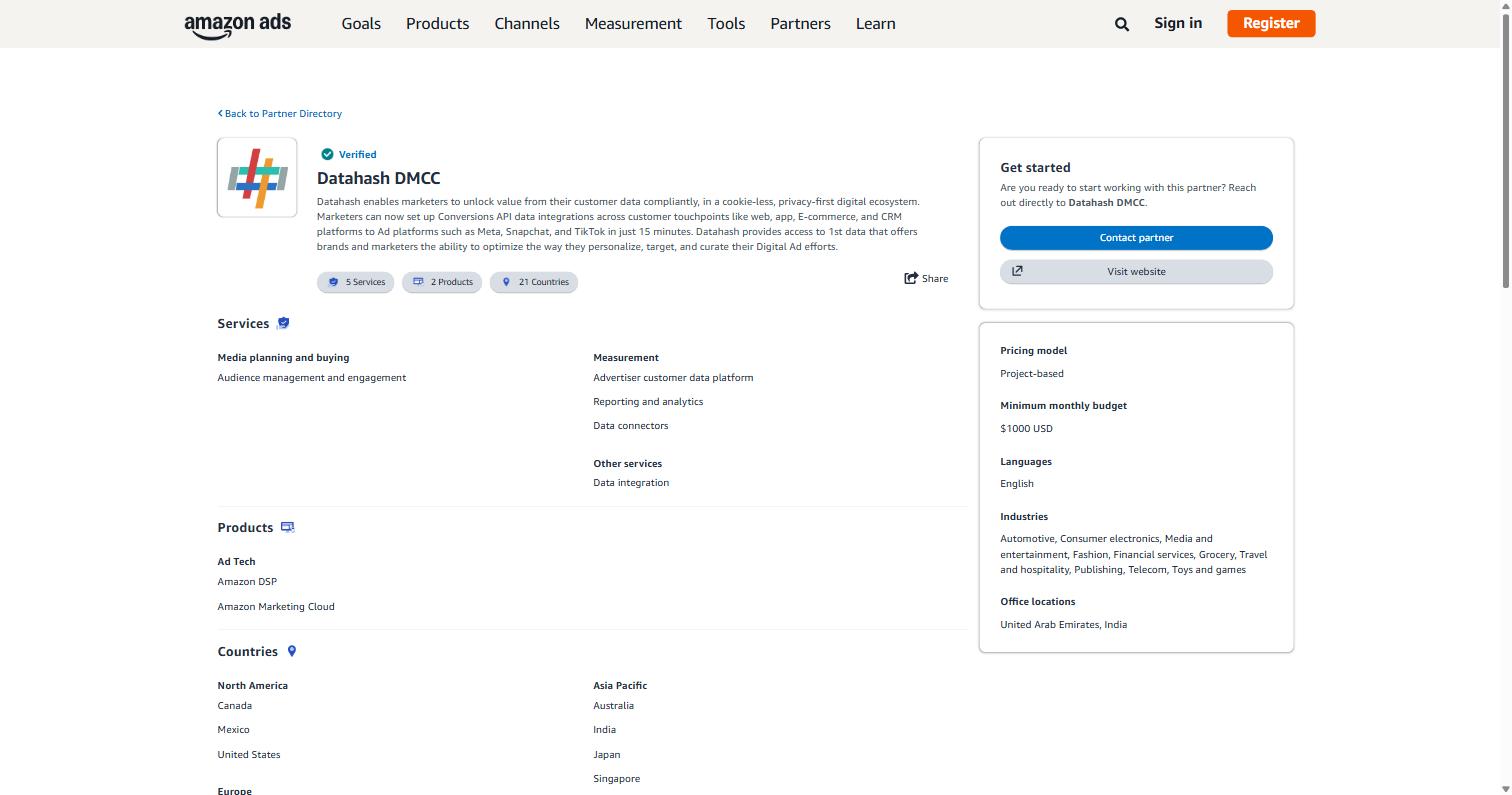The height and width of the screenshot is (795, 1512).
Task: Click 'United Arab Emirates, India' office locations
Action: (1064, 624)
